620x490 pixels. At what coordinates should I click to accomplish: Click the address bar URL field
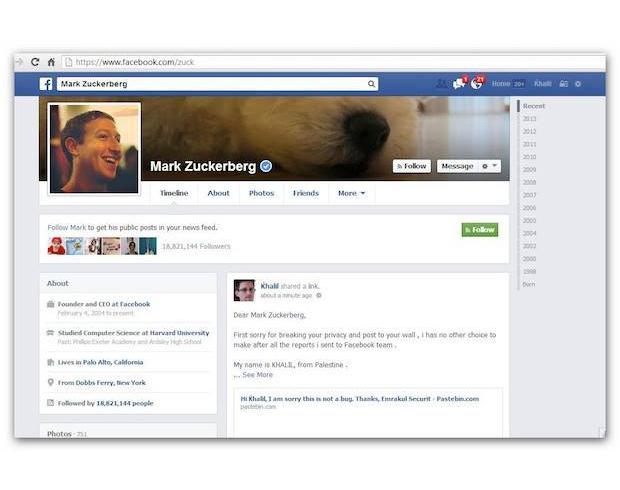332,62
